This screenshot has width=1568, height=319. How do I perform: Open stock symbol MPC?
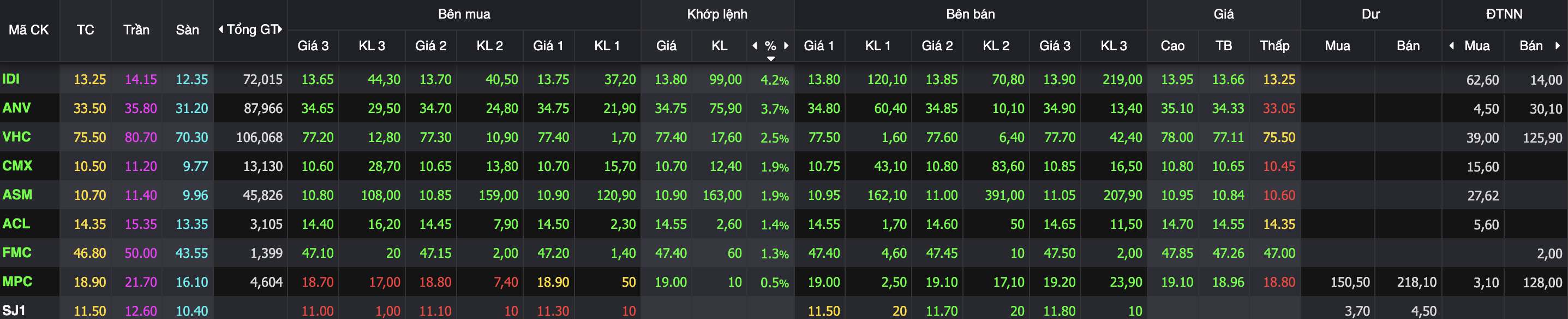tap(17, 281)
